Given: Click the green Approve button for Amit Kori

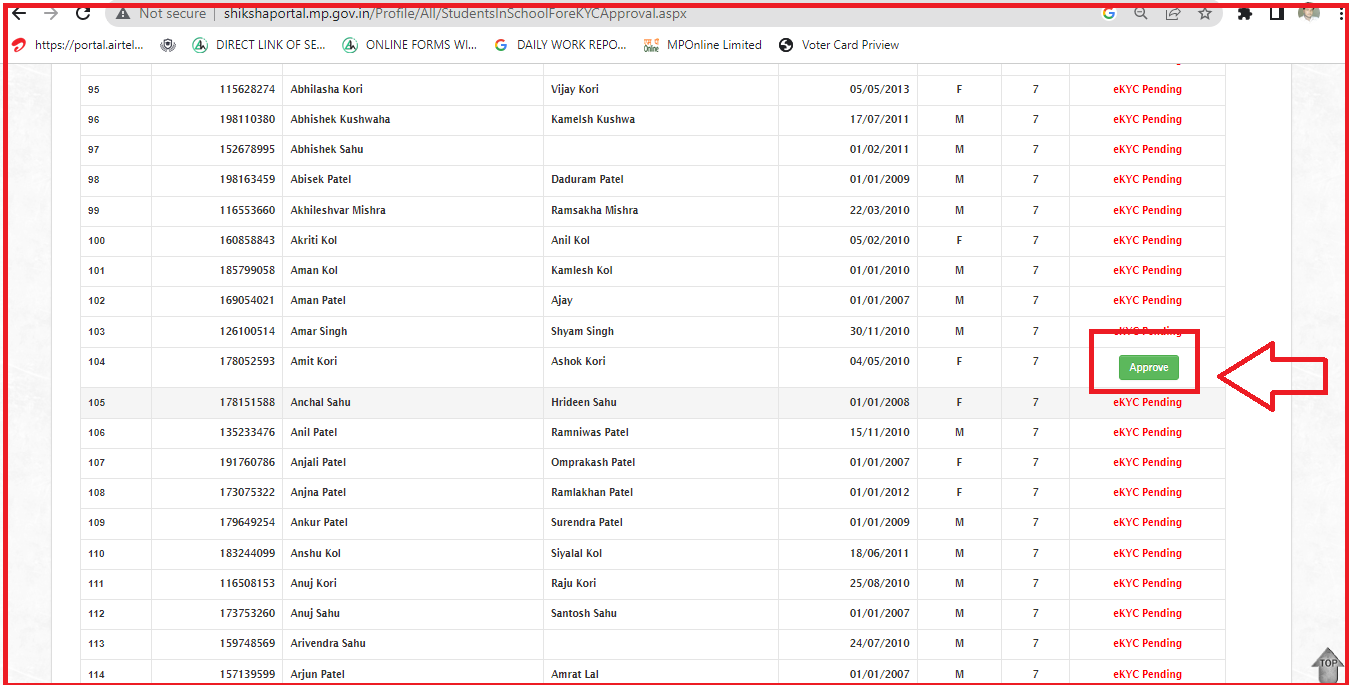Looking at the screenshot, I should point(1148,368).
